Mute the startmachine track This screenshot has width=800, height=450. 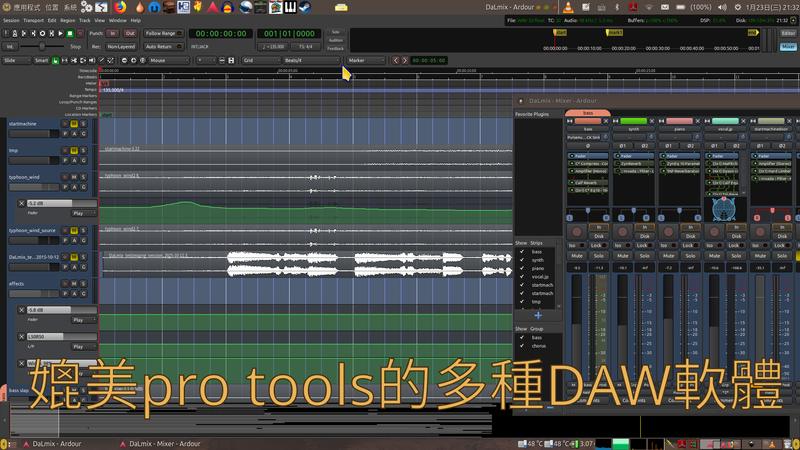click(74, 123)
